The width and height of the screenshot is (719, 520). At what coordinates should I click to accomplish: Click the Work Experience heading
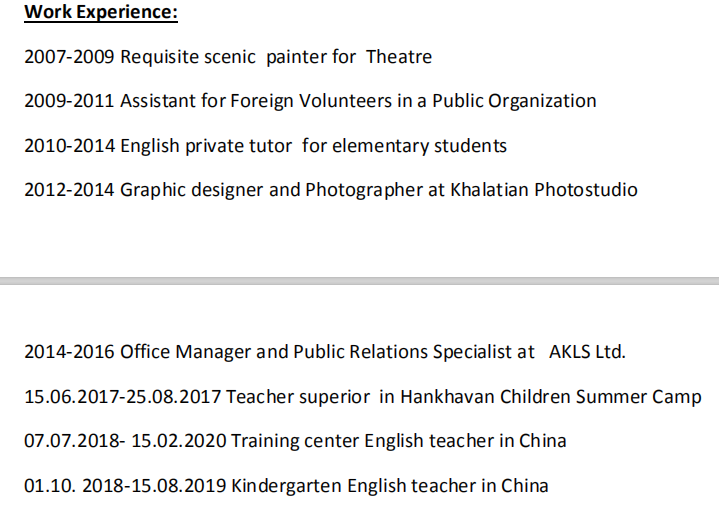pos(100,13)
